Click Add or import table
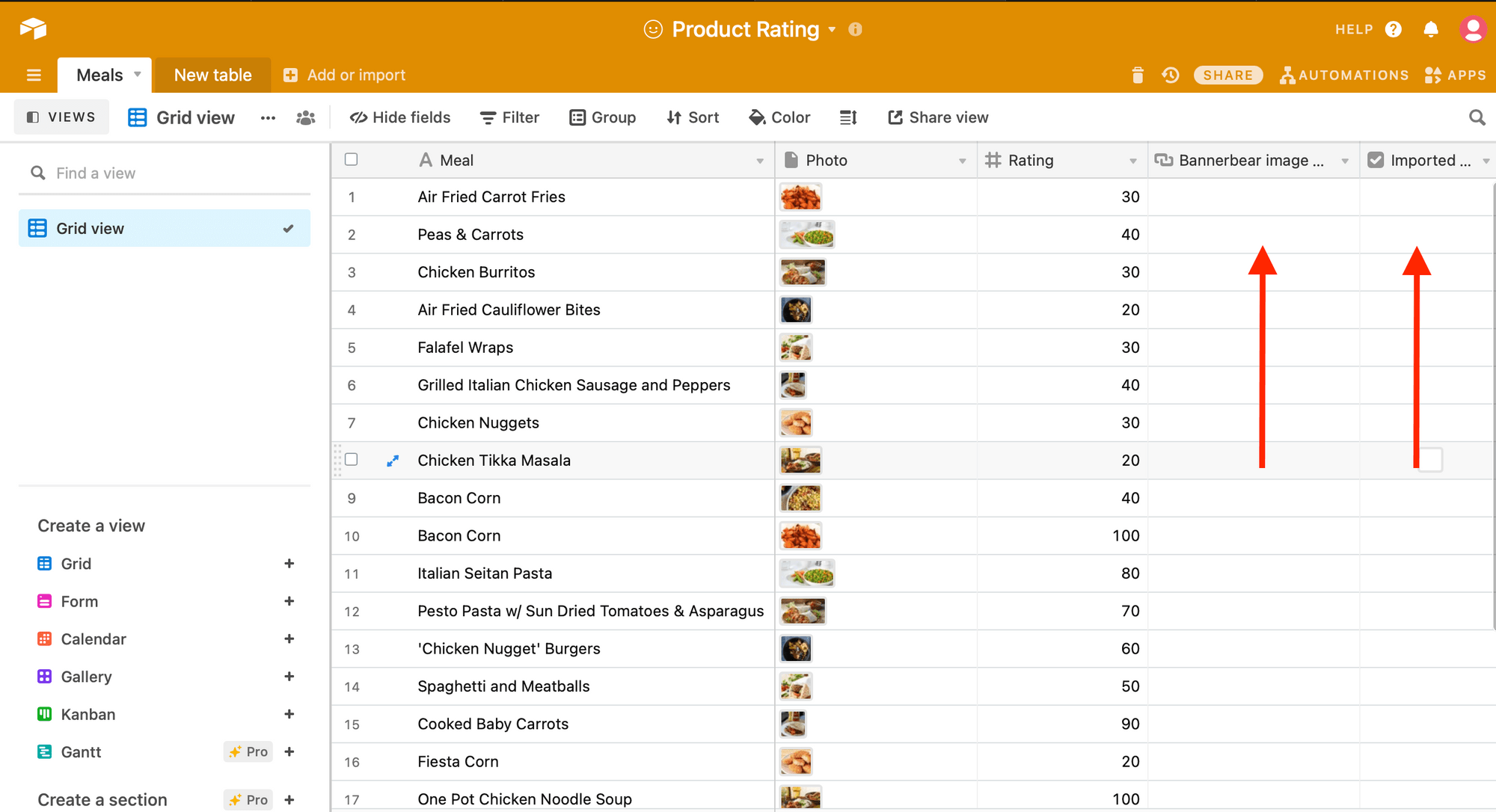 pos(344,75)
